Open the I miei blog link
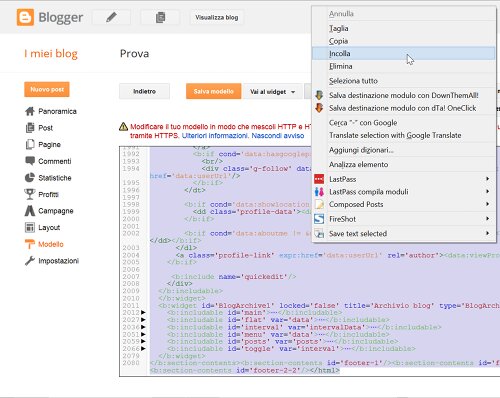 pyautogui.click(x=51, y=53)
